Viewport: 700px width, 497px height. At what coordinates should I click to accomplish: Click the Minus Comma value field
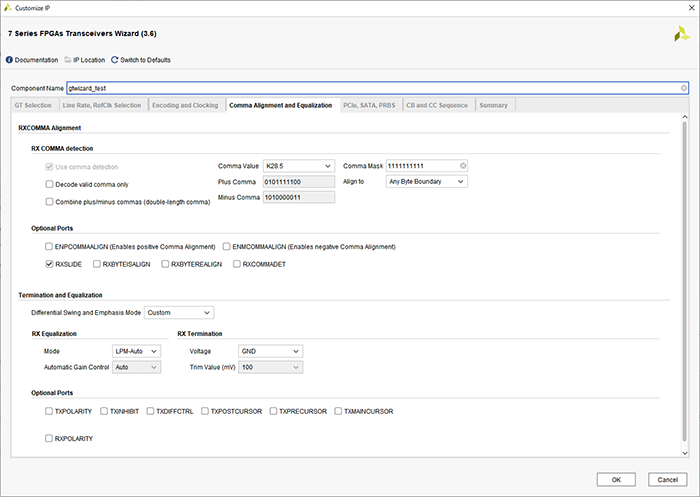click(299, 197)
